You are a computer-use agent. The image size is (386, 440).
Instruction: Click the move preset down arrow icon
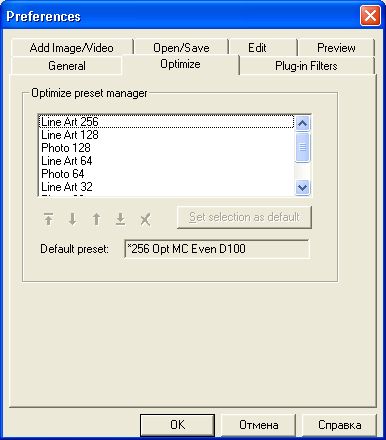tap(73, 219)
